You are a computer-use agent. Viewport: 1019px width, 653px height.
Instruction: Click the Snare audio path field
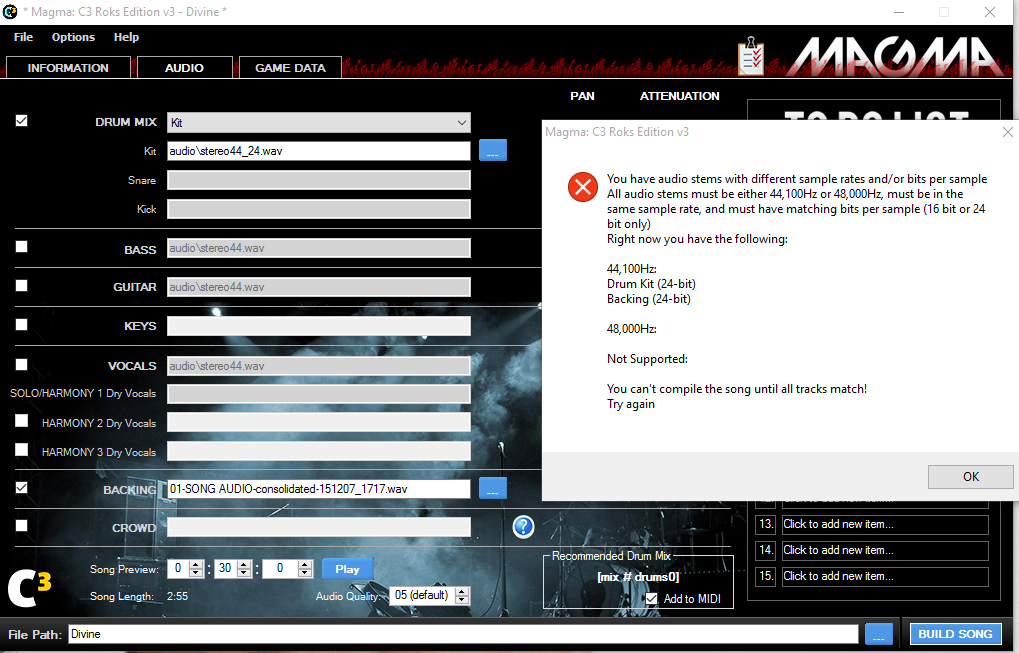(318, 180)
